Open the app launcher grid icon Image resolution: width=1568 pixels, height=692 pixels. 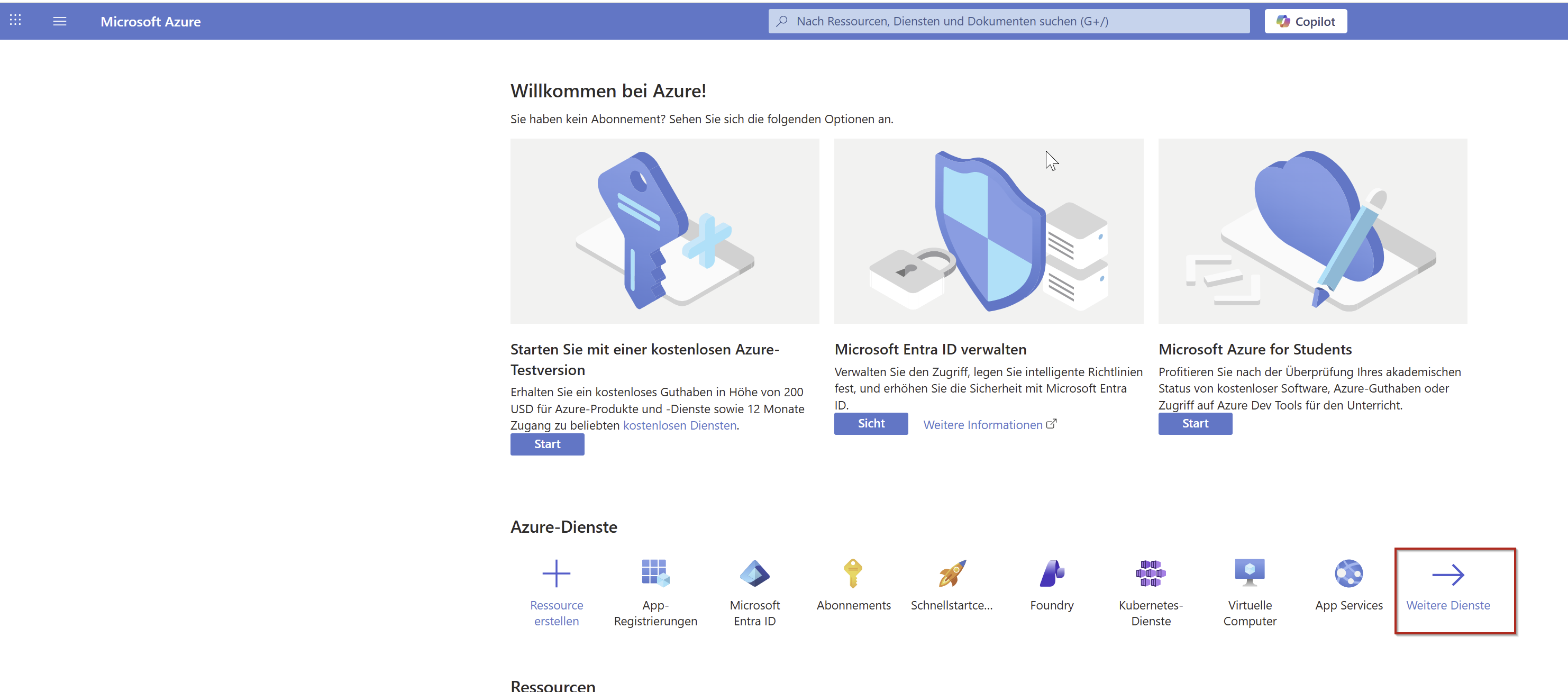pyautogui.click(x=15, y=21)
